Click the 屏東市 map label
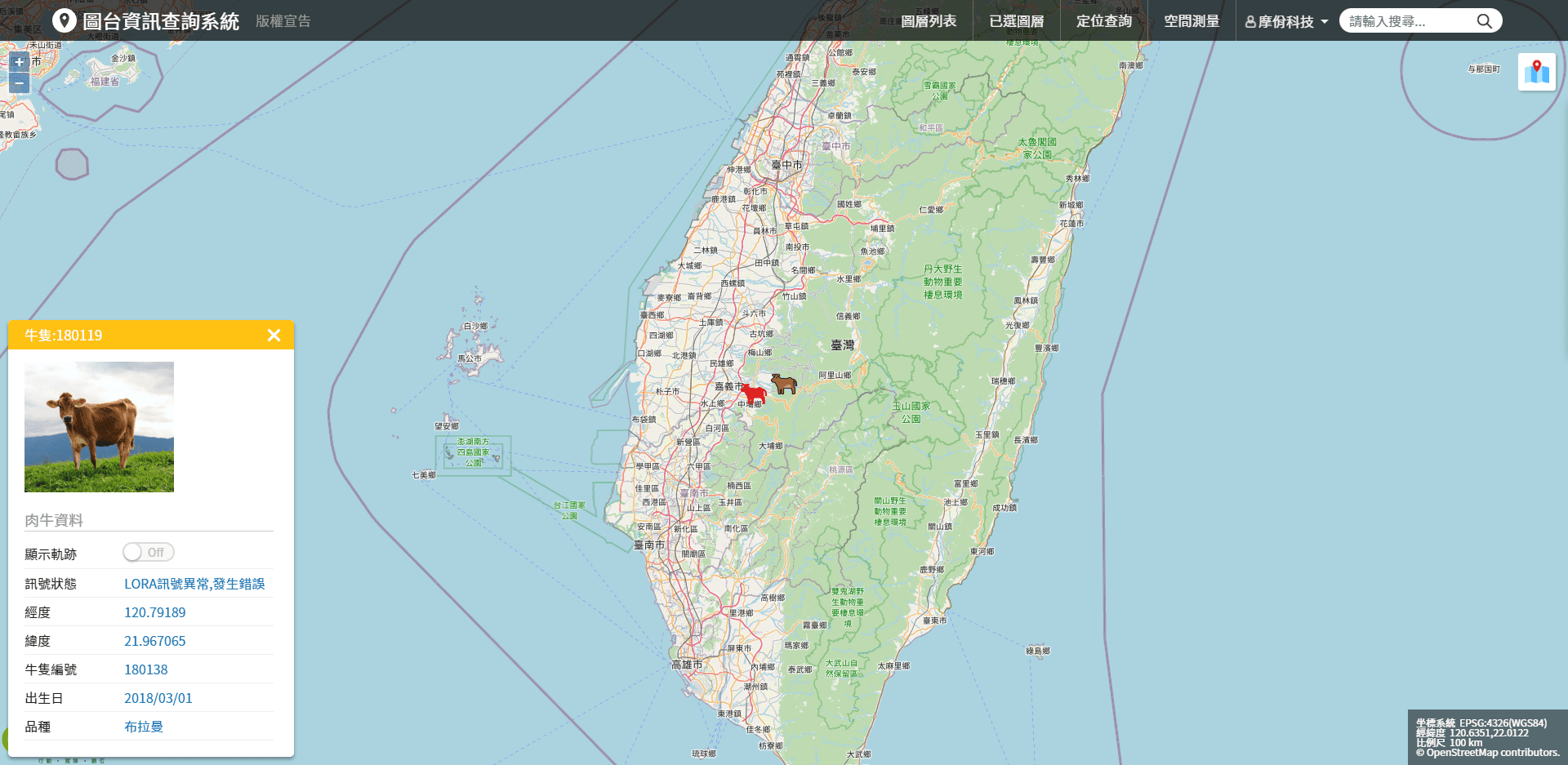1568x765 pixels. click(x=739, y=648)
